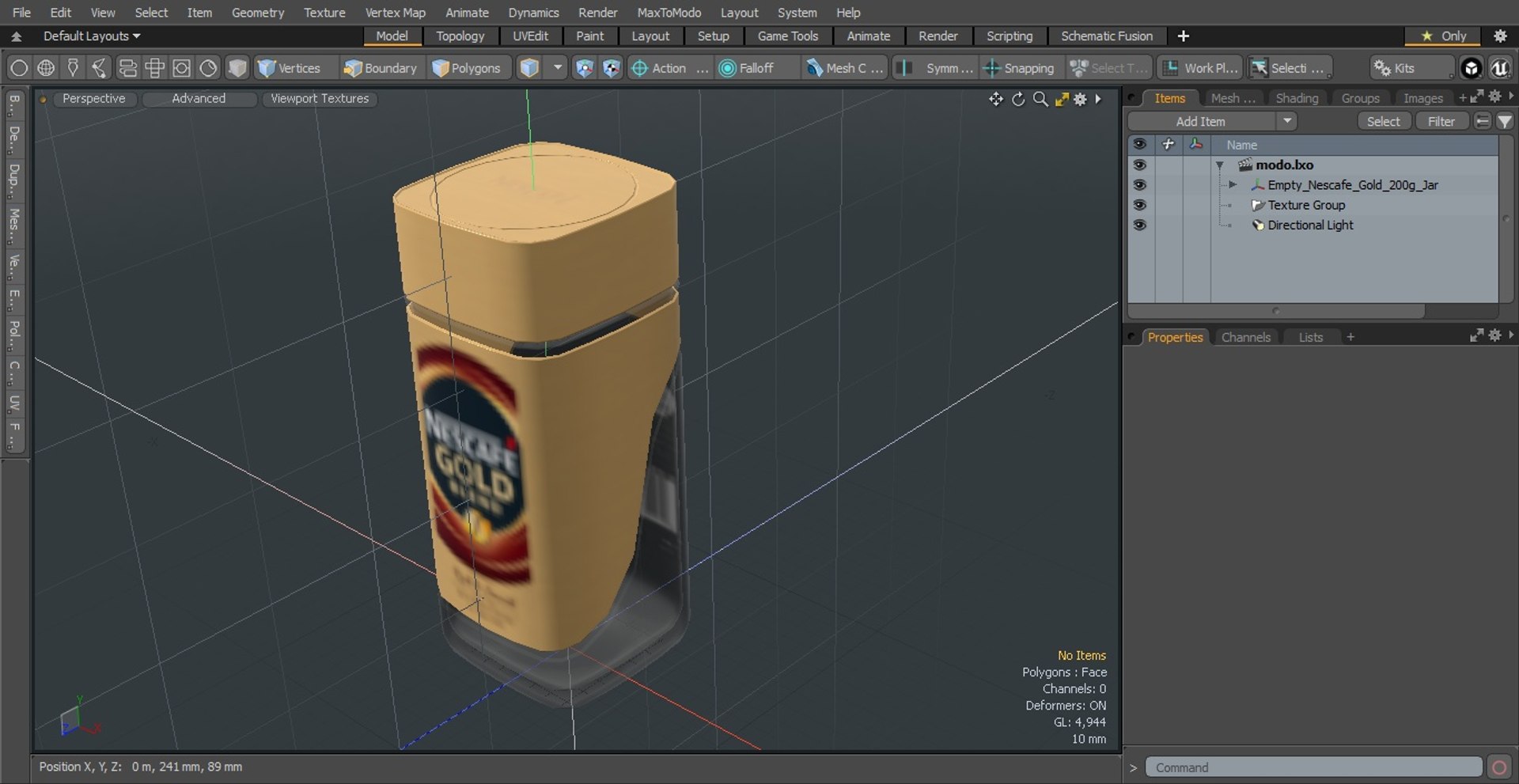Viewport: 1519px width, 784px height.
Task: Click the viewport pan move icon
Action: point(995,99)
